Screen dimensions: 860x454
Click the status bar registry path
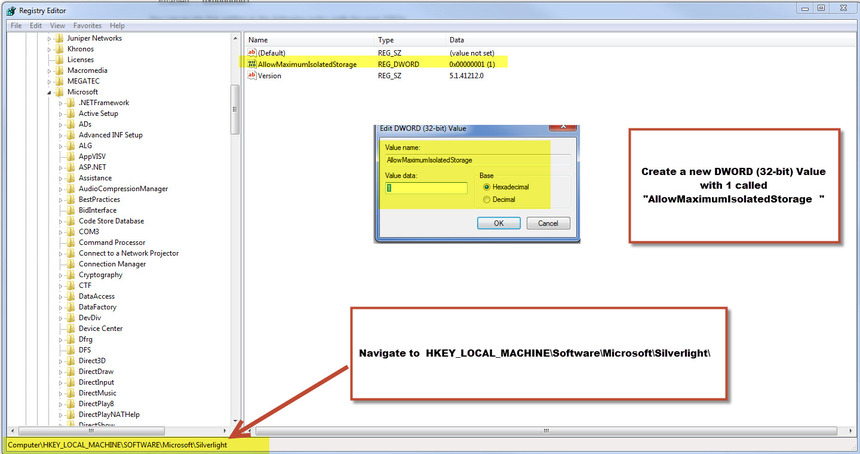pyautogui.click(x=117, y=445)
